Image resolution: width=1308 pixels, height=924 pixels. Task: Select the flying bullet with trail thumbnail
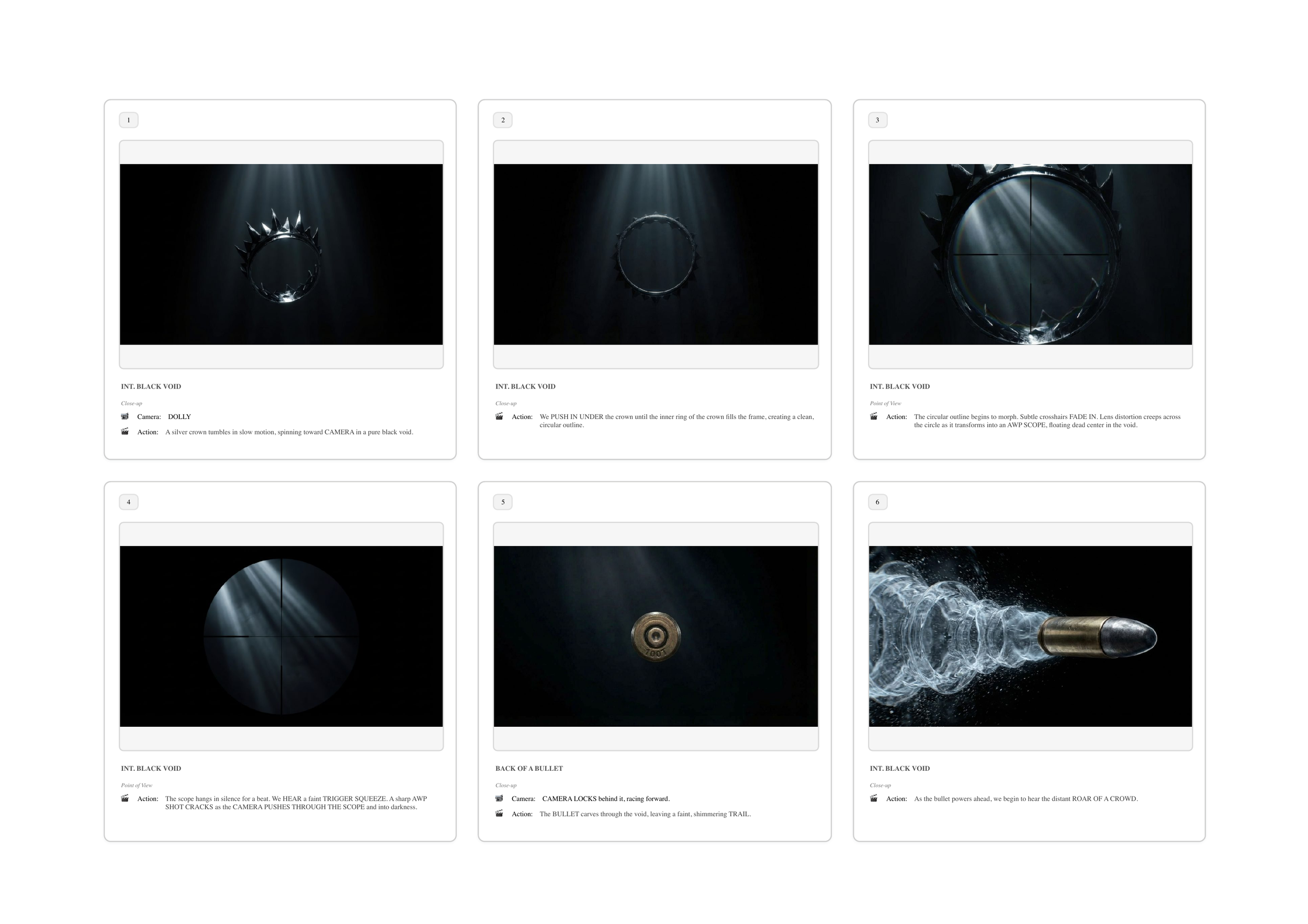(1031, 636)
